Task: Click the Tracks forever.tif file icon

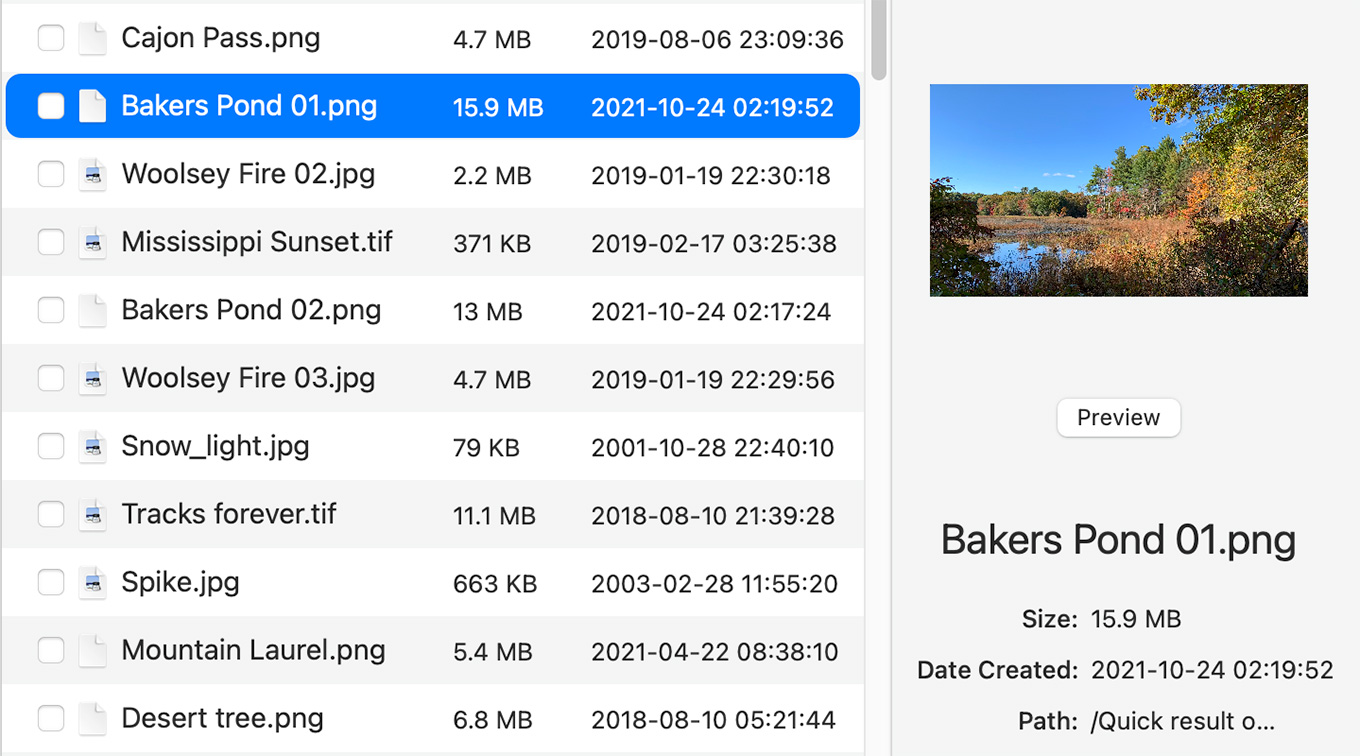Action: [x=92, y=515]
